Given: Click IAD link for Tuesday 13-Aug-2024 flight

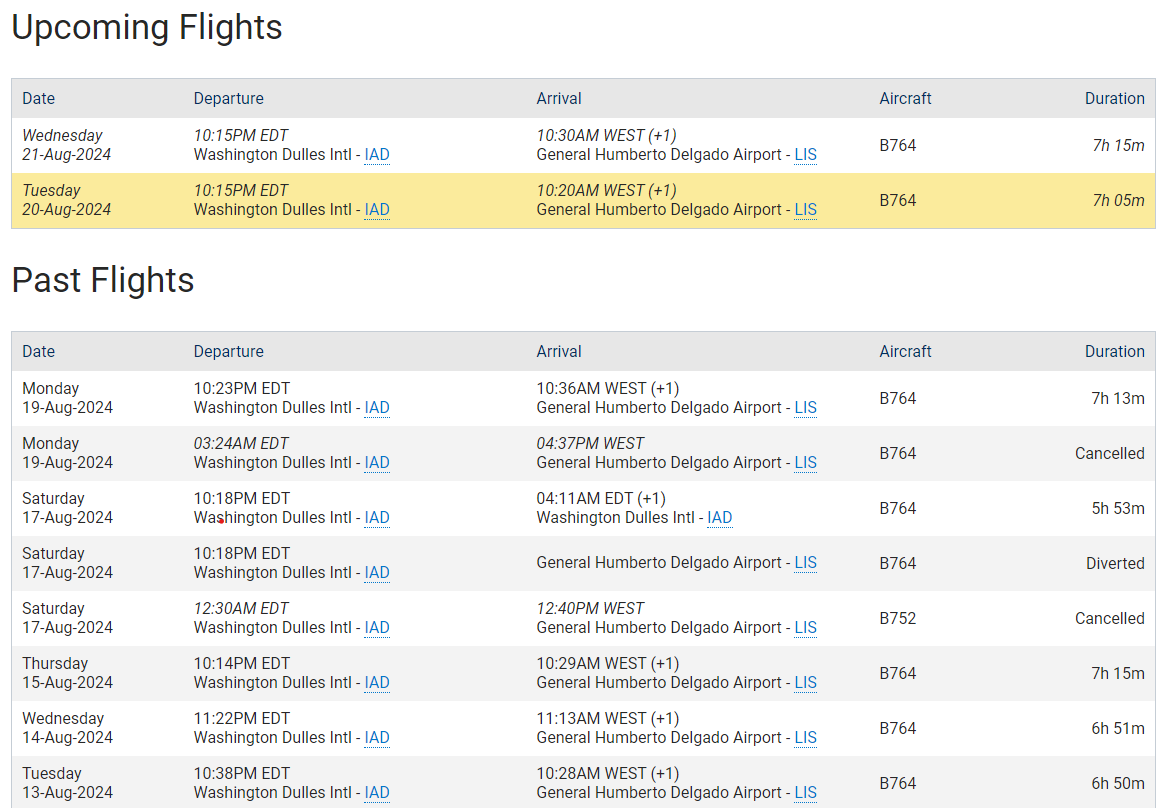Looking at the screenshot, I should pyautogui.click(x=377, y=793).
